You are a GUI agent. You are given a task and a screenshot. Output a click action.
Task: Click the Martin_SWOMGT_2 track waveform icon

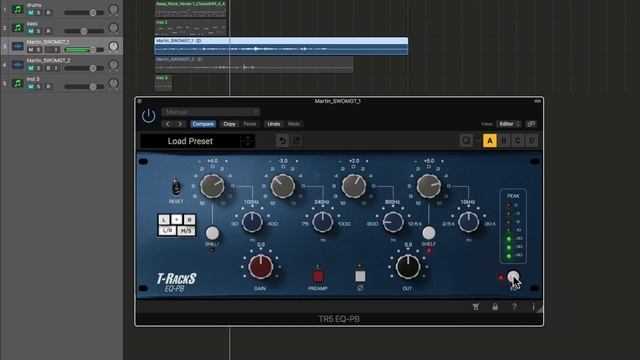click(x=17, y=65)
